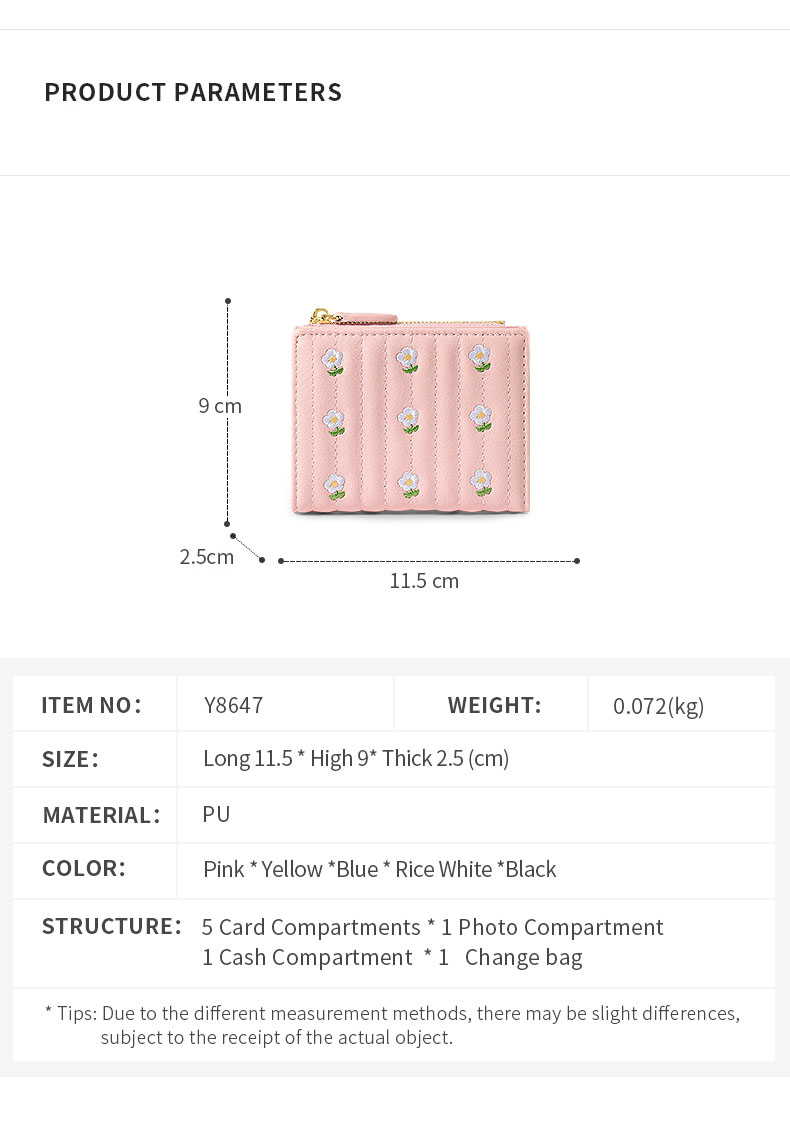
Task: Click the STRUCTURE compartments description
Action: tap(433, 942)
